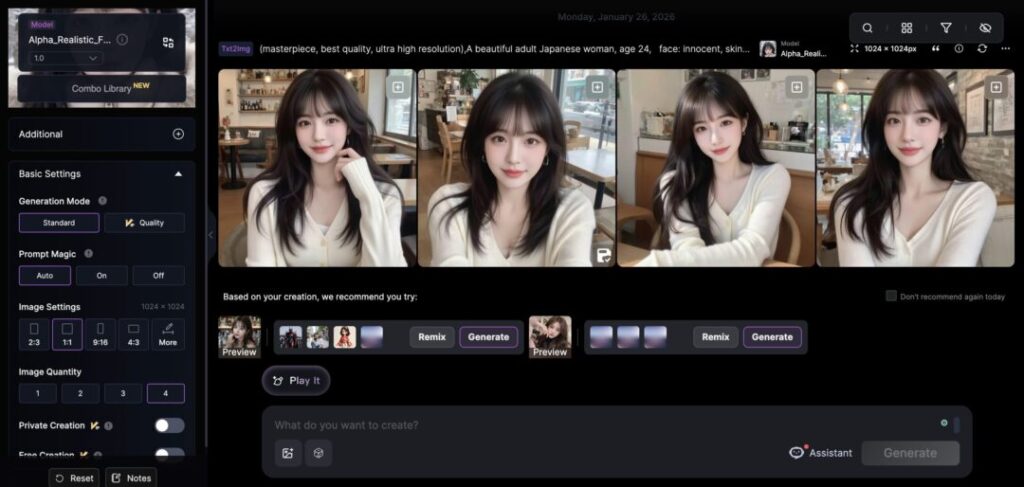Screen dimensions: 1024x487
Task: Enable the Private Creation switch
Action: 169,425
